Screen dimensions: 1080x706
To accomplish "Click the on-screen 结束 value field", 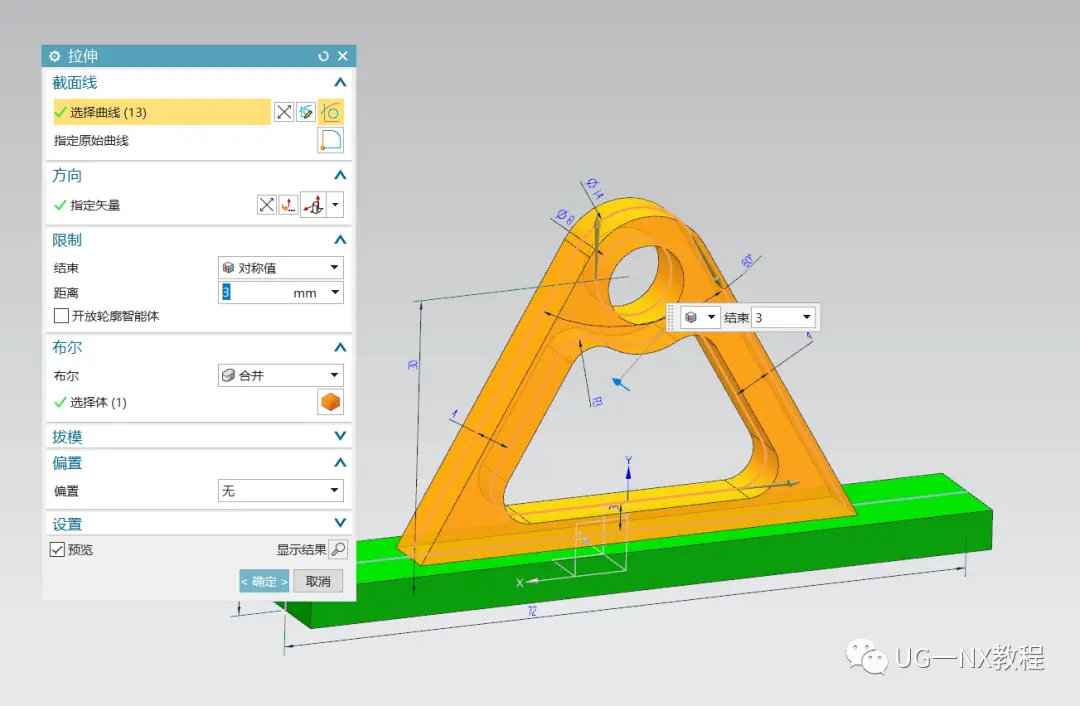I will click(775, 318).
